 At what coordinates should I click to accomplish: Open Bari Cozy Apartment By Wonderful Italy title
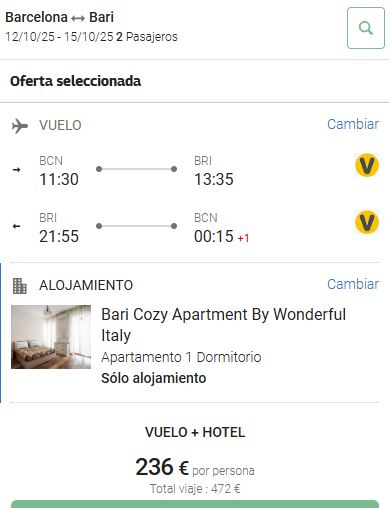tap(223, 325)
